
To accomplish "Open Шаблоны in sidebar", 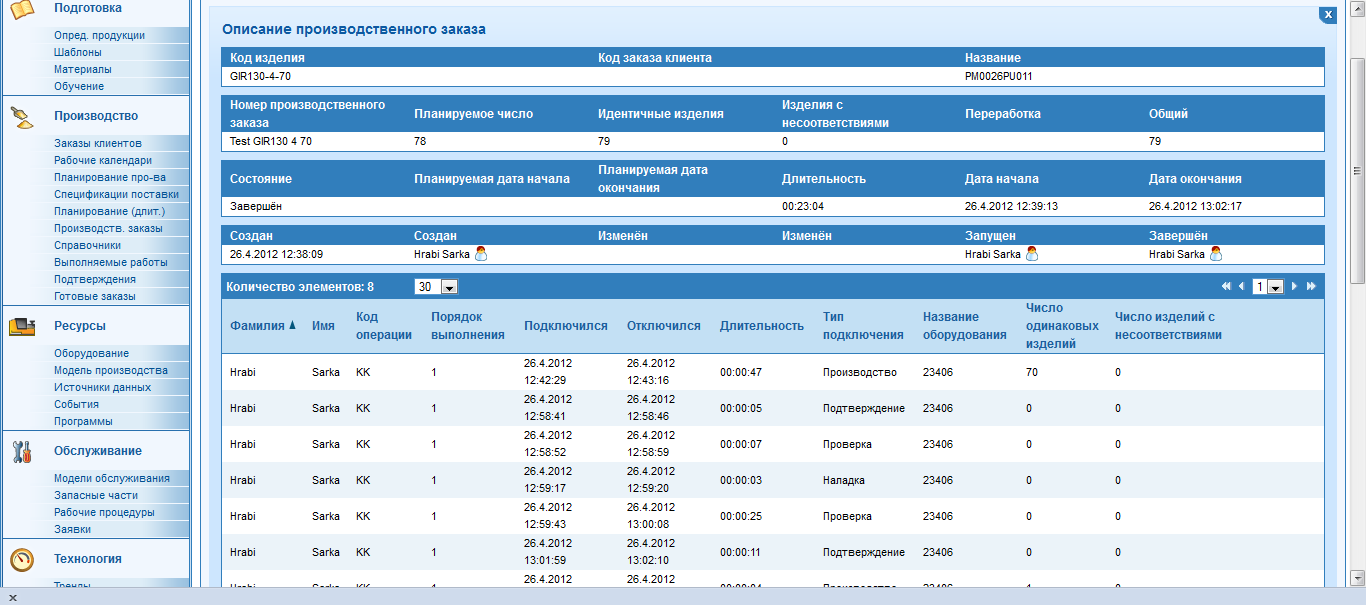I will tap(78, 52).
